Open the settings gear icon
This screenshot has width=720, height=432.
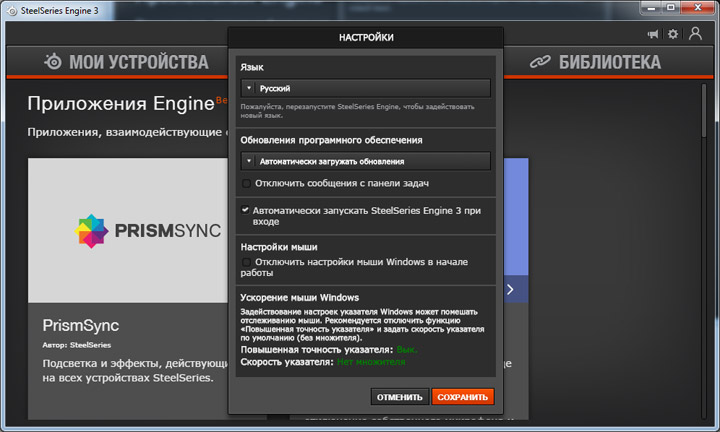click(673, 34)
